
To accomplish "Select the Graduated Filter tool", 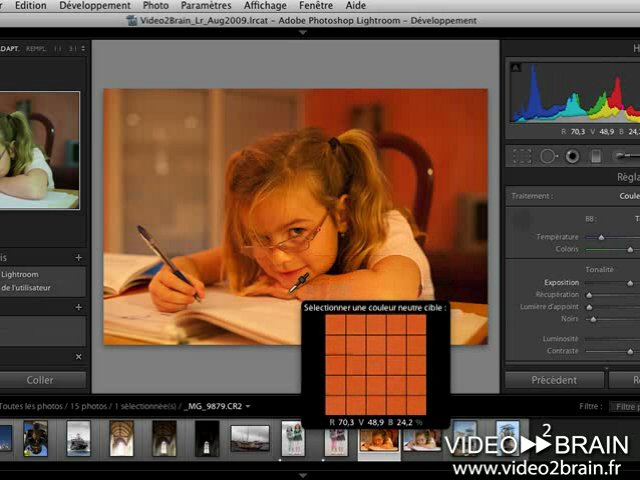I will point(596,156).
